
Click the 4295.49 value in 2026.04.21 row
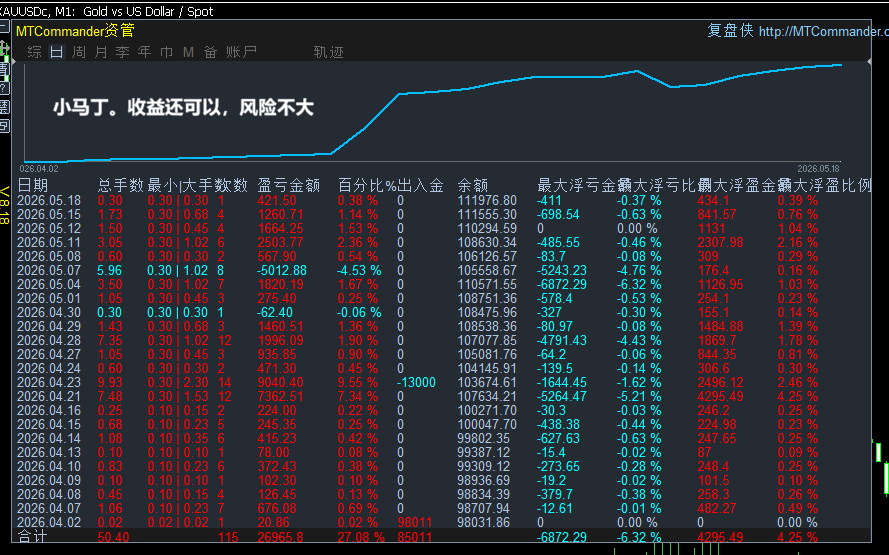tap(720, 396)
